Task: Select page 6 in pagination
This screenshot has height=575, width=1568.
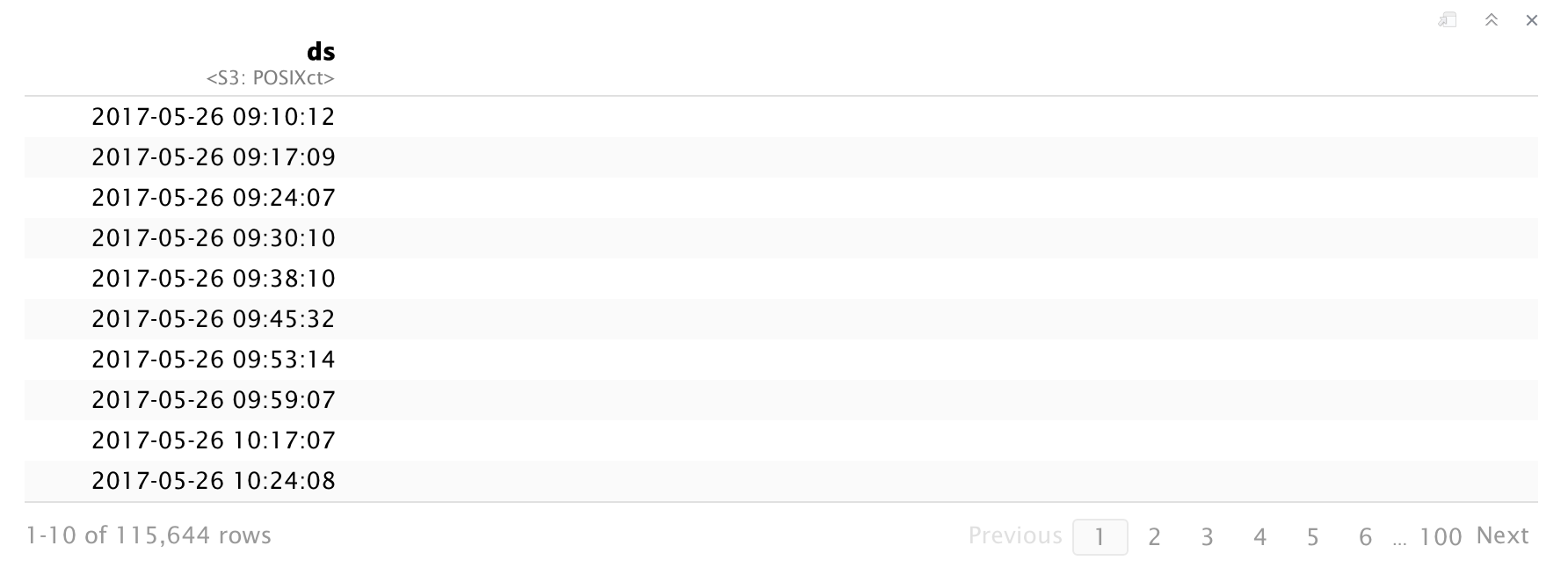Action: point(1365,536)
